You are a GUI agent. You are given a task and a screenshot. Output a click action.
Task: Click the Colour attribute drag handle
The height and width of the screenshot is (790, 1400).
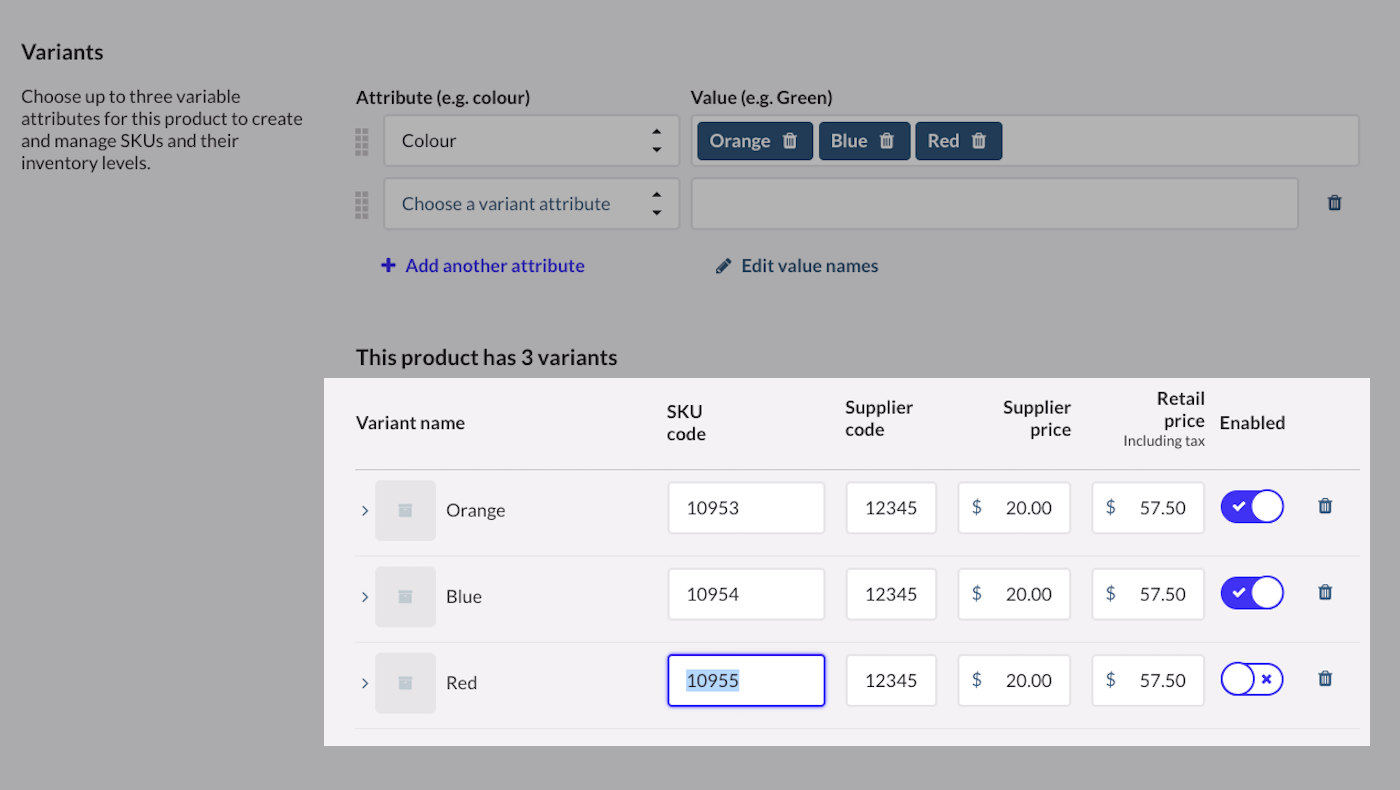362,141
